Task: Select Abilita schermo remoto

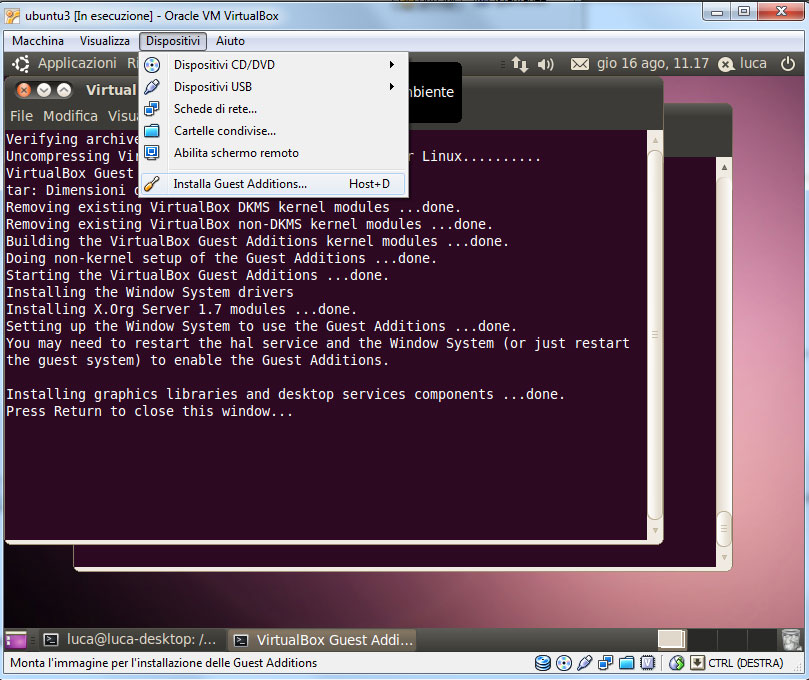Action: pos(273,153)
